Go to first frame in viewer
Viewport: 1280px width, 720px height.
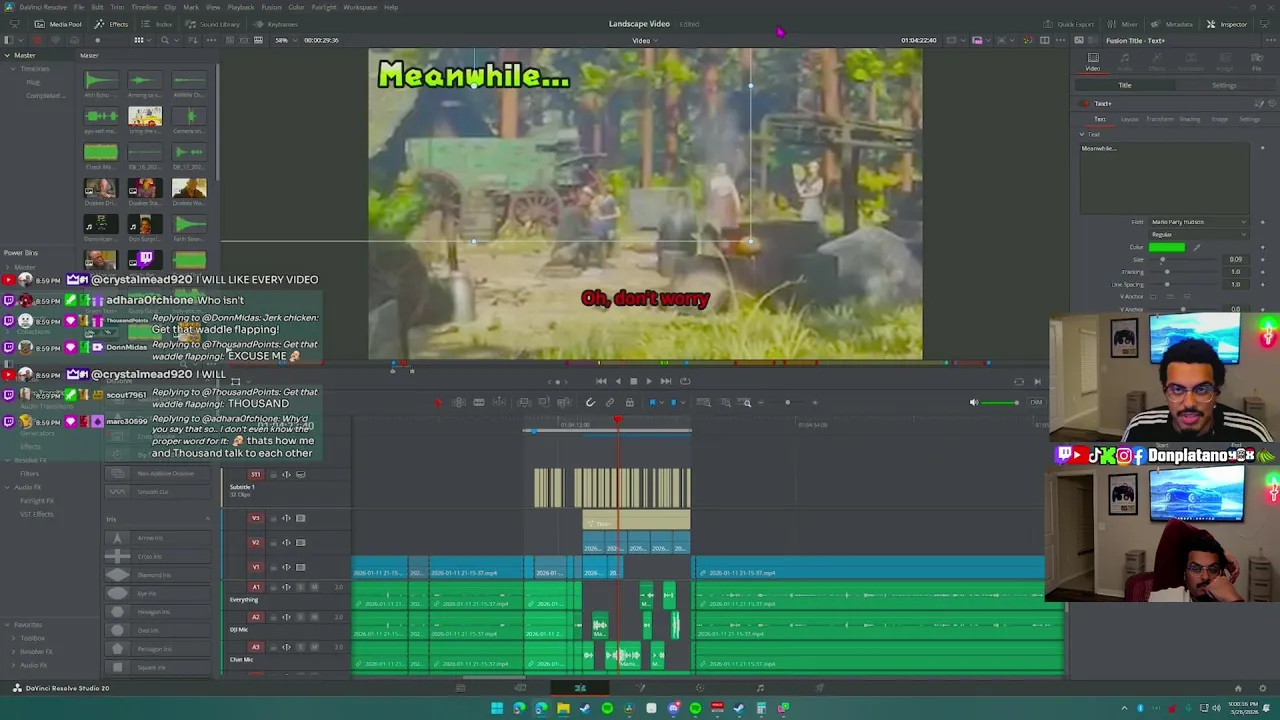[x=601, y=381]
